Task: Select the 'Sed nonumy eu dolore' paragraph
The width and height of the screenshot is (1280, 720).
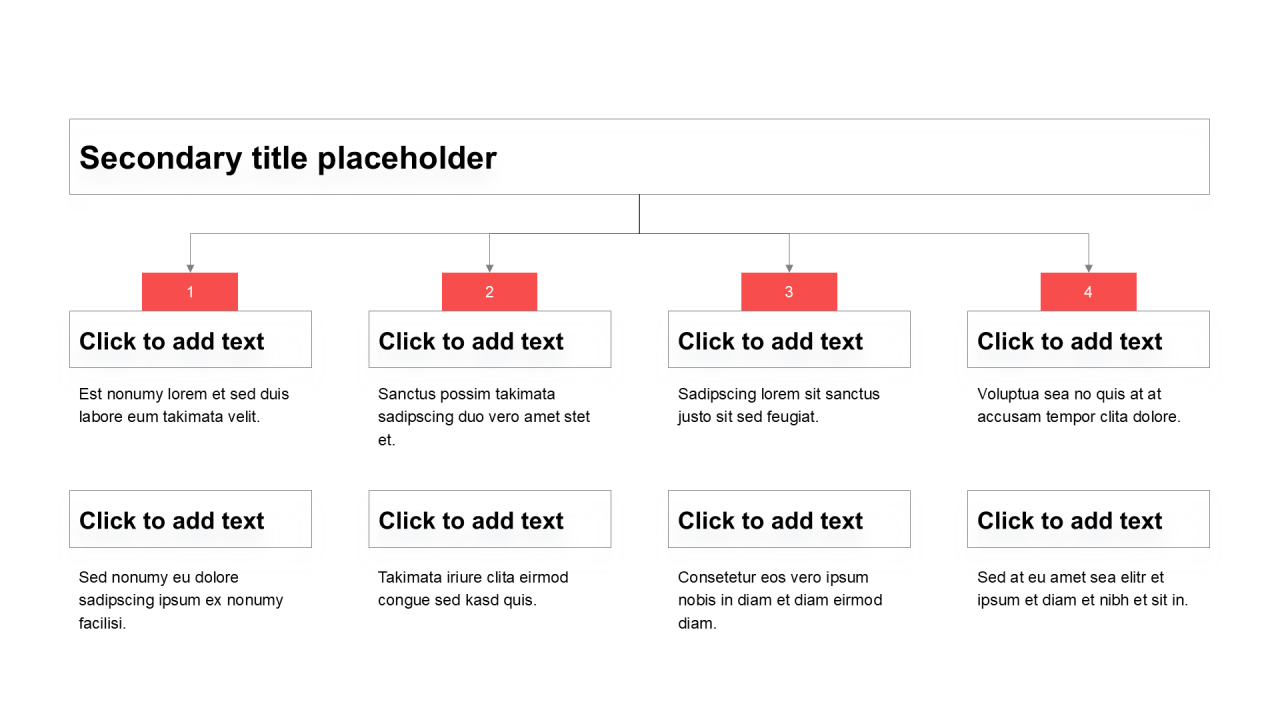Action: pyautogui.click(x=181, y=600)
